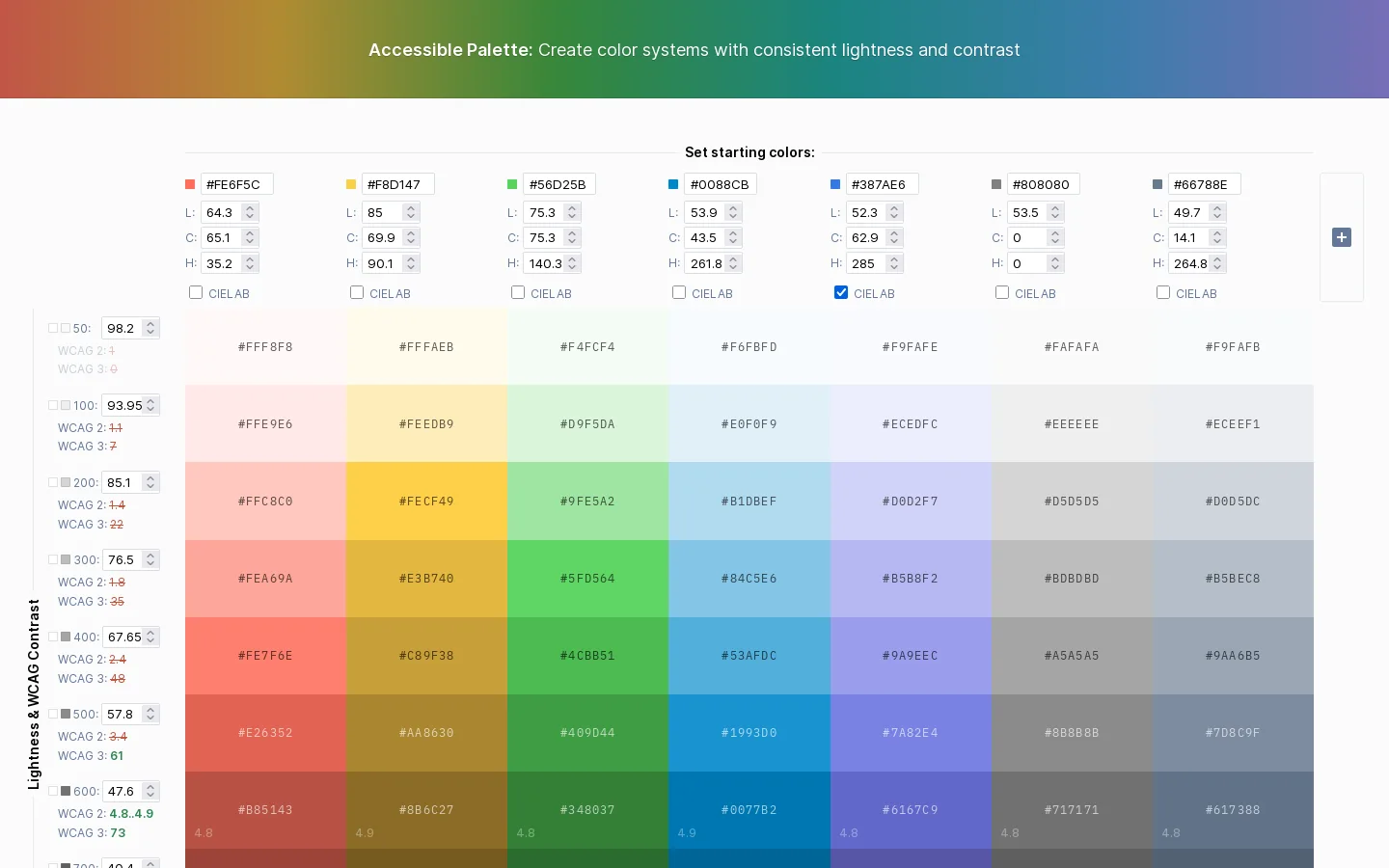Click the green swatch beside #56D25B input
Image resolution: width=1389 pixels, height=868 pixels.
click(512, 184)
